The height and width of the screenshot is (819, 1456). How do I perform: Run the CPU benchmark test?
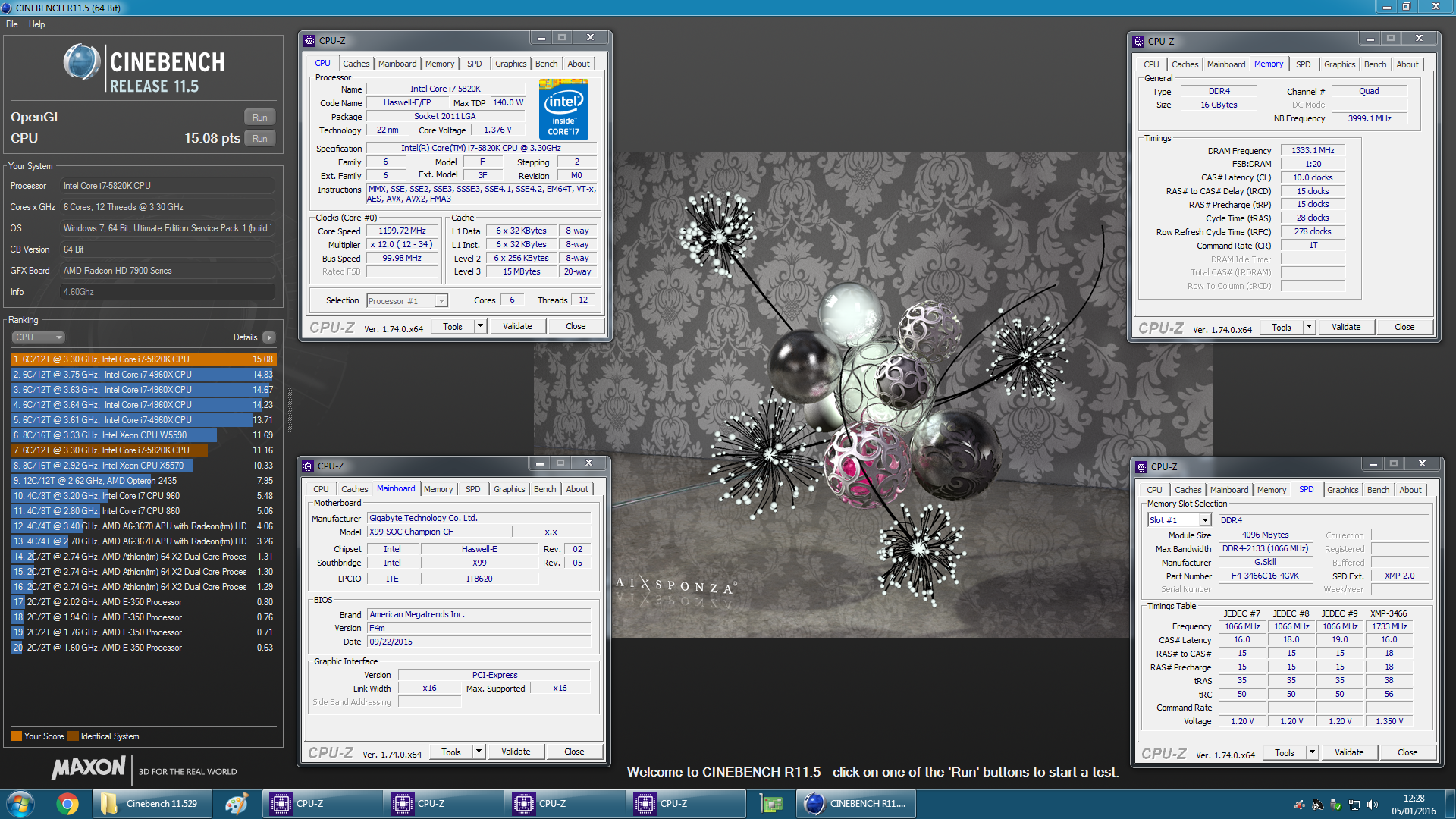(259, 139)
